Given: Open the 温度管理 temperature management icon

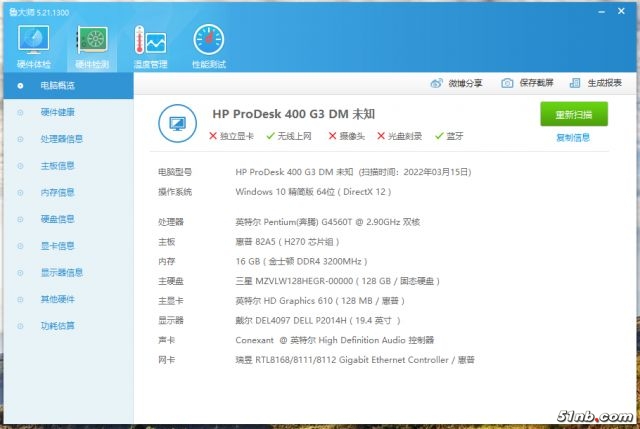Looking at the screenshot, I should [150, 43].
